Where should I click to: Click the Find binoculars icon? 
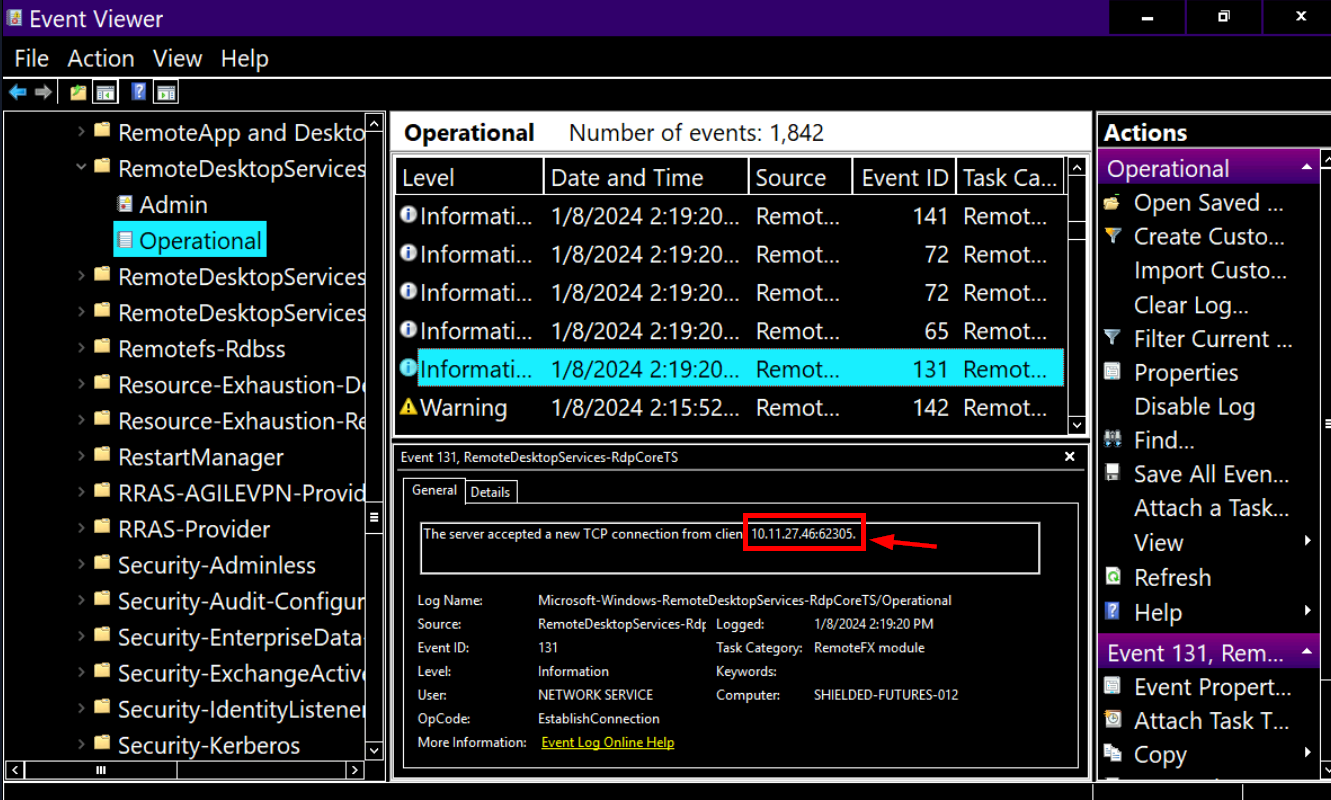(x=1113, y=440)
